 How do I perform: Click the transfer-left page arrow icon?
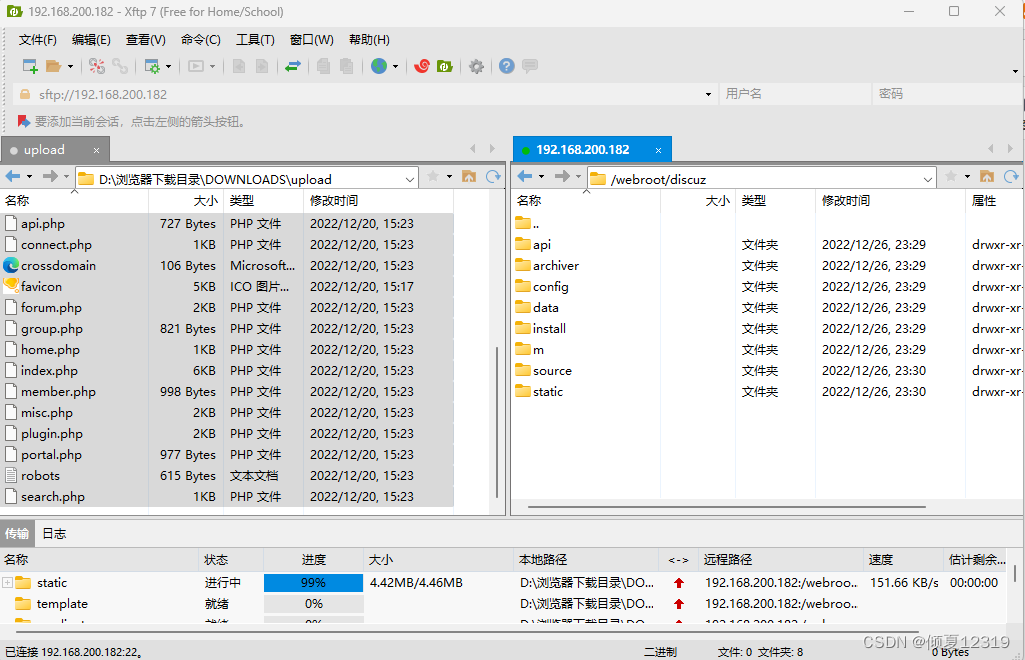pos(239,66)
